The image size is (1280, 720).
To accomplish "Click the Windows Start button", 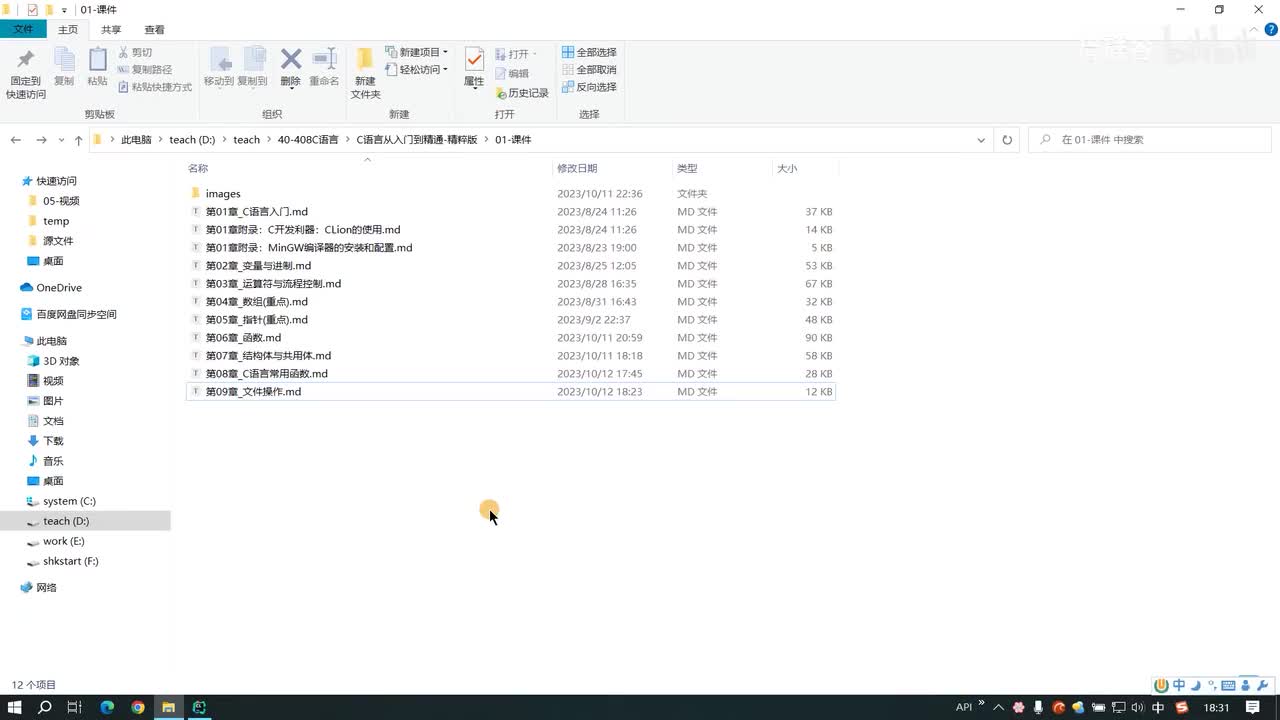I will [x=15, y=707].
